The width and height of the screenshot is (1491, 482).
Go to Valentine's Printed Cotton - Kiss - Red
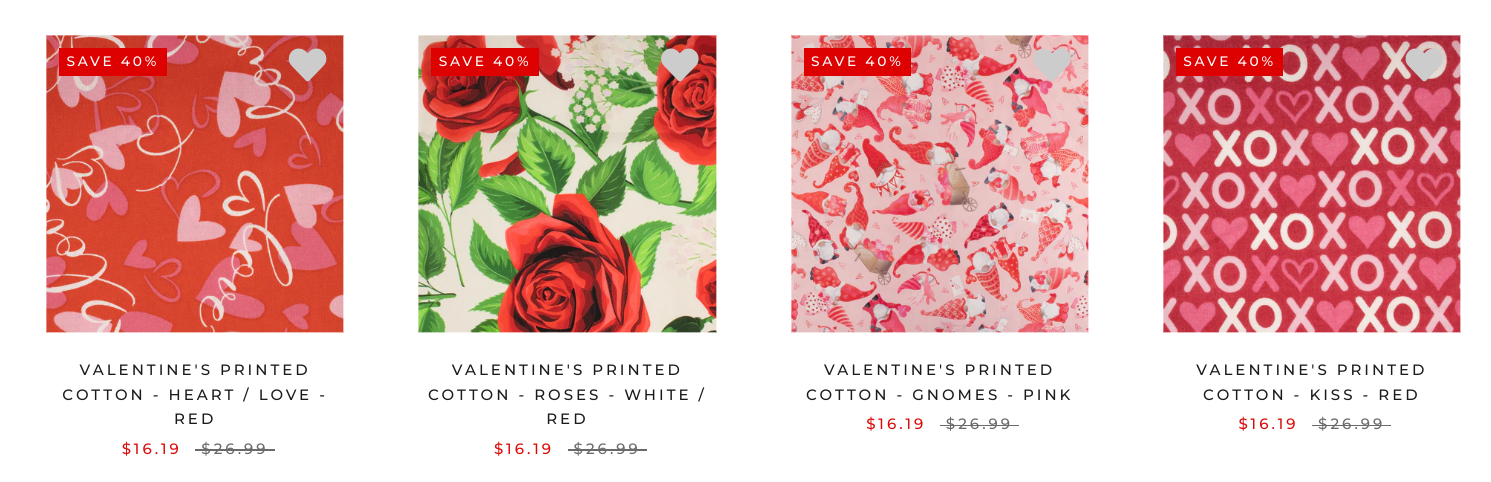click(x=1311, y=382)
